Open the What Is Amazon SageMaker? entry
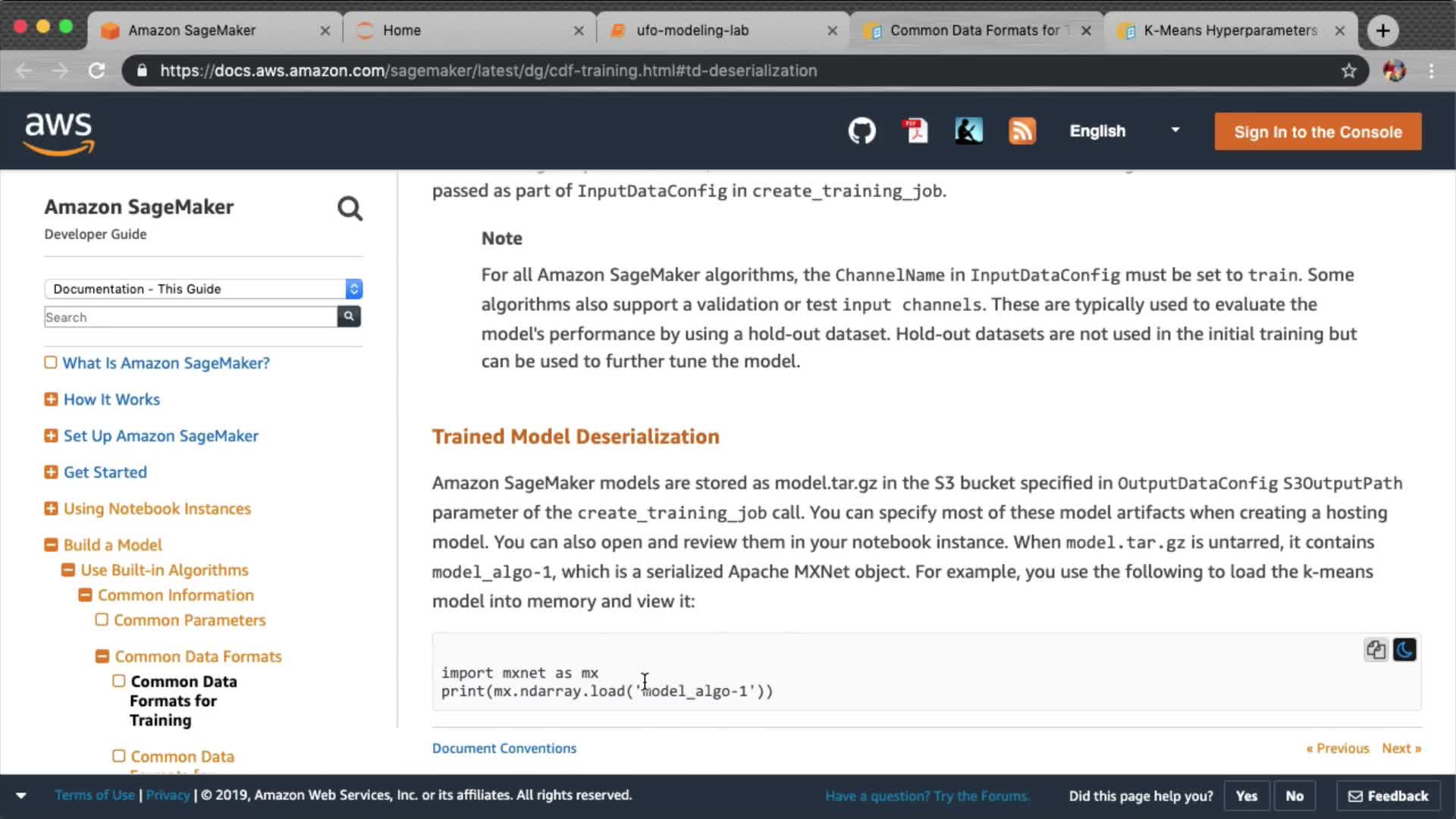The width and height of the screenshot is (1456, 819). 165,362
